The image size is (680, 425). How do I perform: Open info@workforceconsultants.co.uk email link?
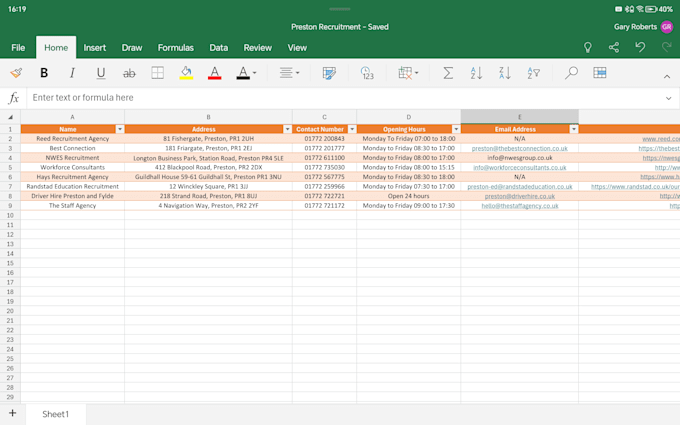tap(520, 167)
